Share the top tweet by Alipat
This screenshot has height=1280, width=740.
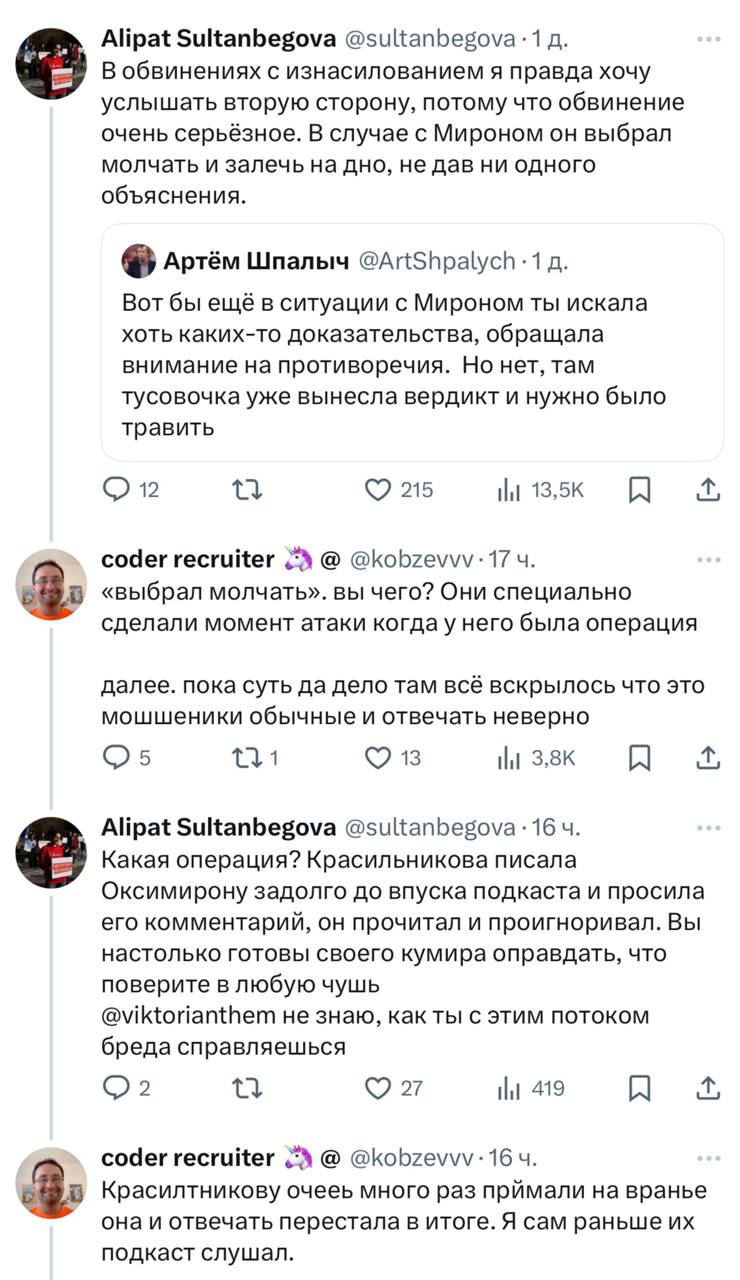[x=707, y=489]
